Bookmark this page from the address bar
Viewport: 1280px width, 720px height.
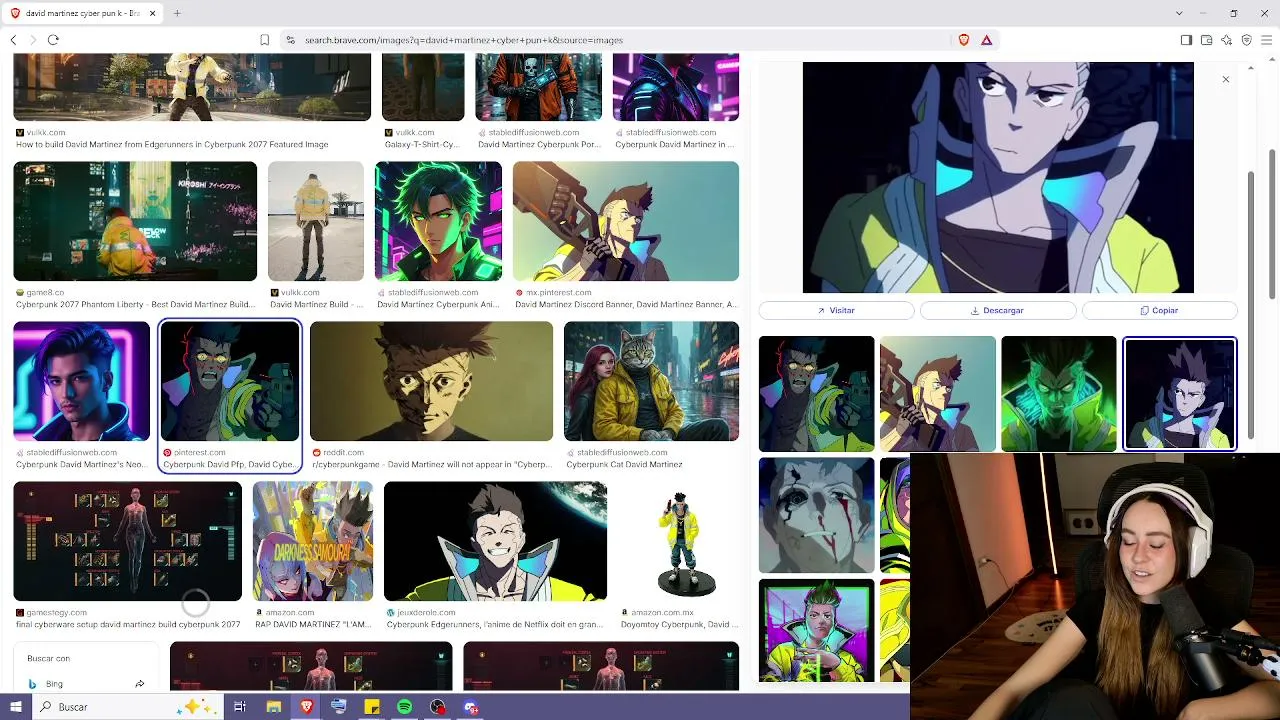pos(264,40)
